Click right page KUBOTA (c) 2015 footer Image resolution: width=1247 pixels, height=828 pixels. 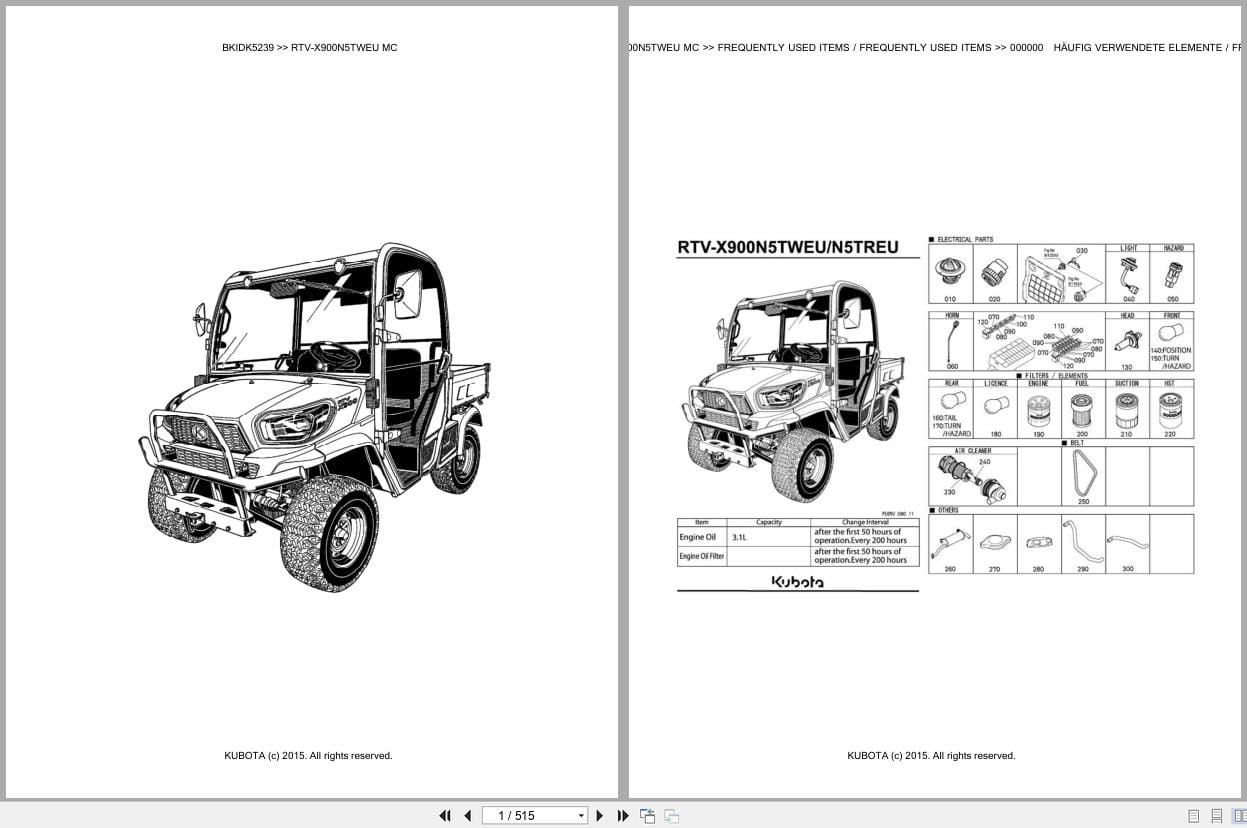(x=931, y=756)
